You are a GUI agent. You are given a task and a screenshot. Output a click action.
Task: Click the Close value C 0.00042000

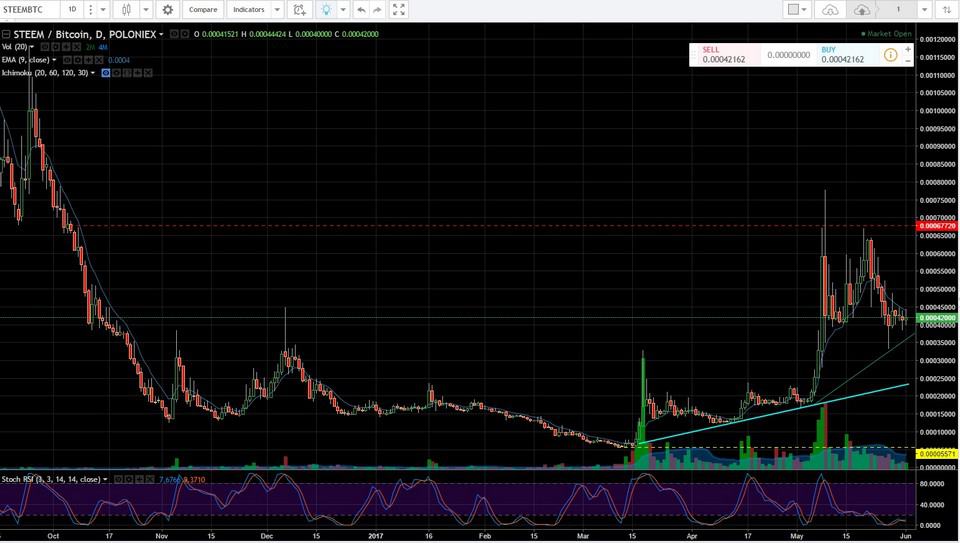357,34
